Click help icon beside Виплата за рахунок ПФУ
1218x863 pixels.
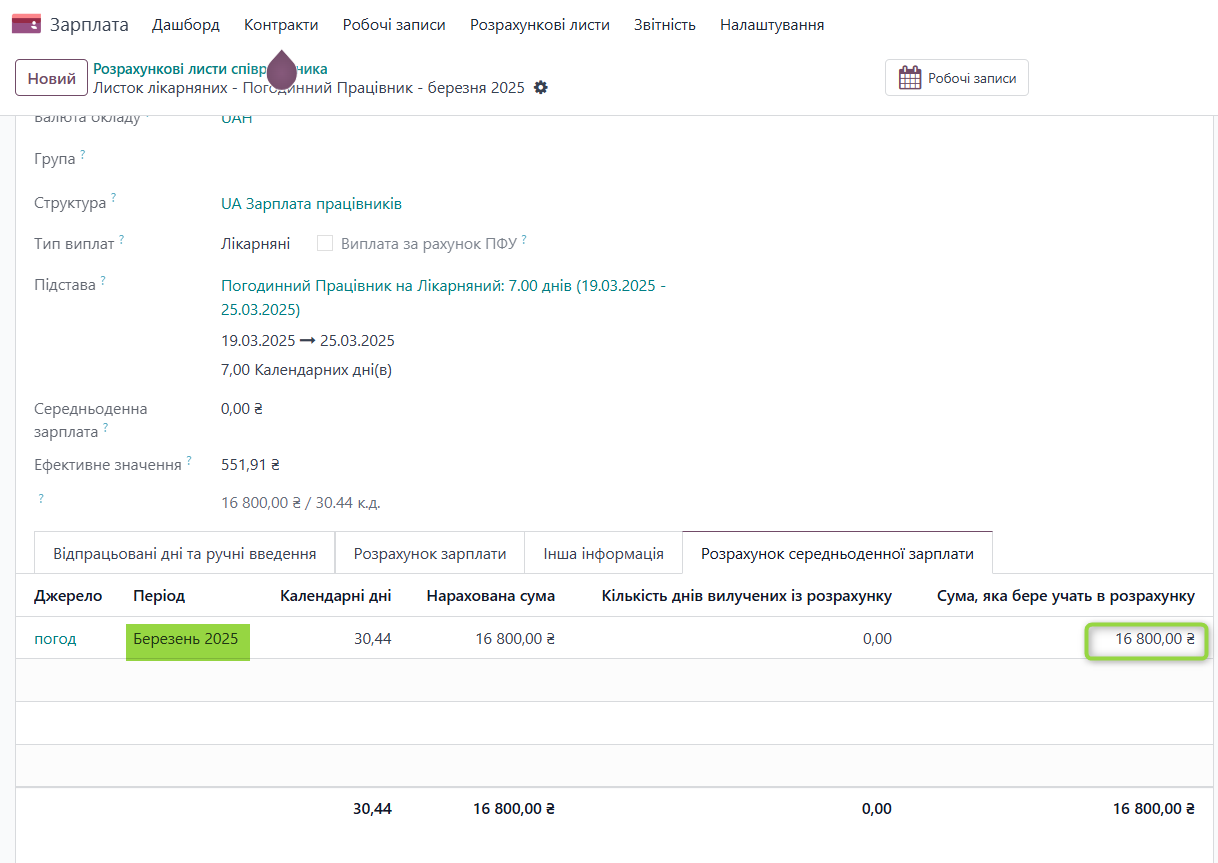click(x=524, y=240)
